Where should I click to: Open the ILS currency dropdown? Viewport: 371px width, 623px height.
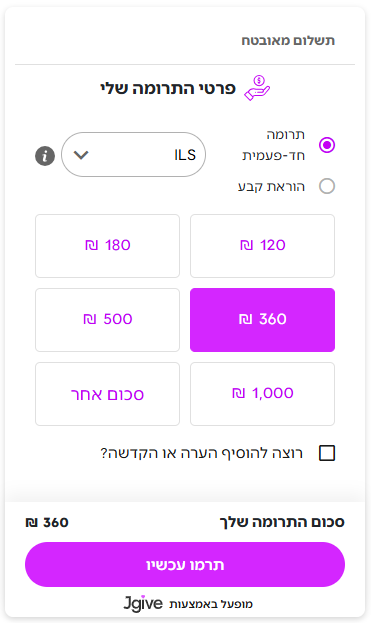133,155
